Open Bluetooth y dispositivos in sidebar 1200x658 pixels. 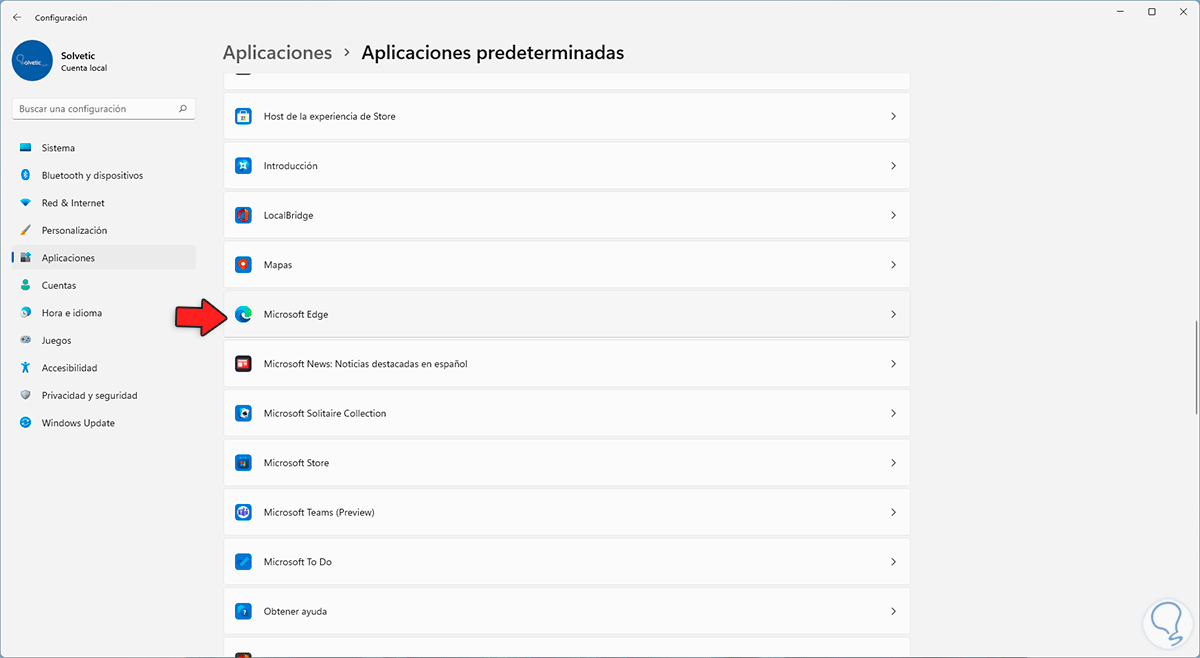coord(92,175)
